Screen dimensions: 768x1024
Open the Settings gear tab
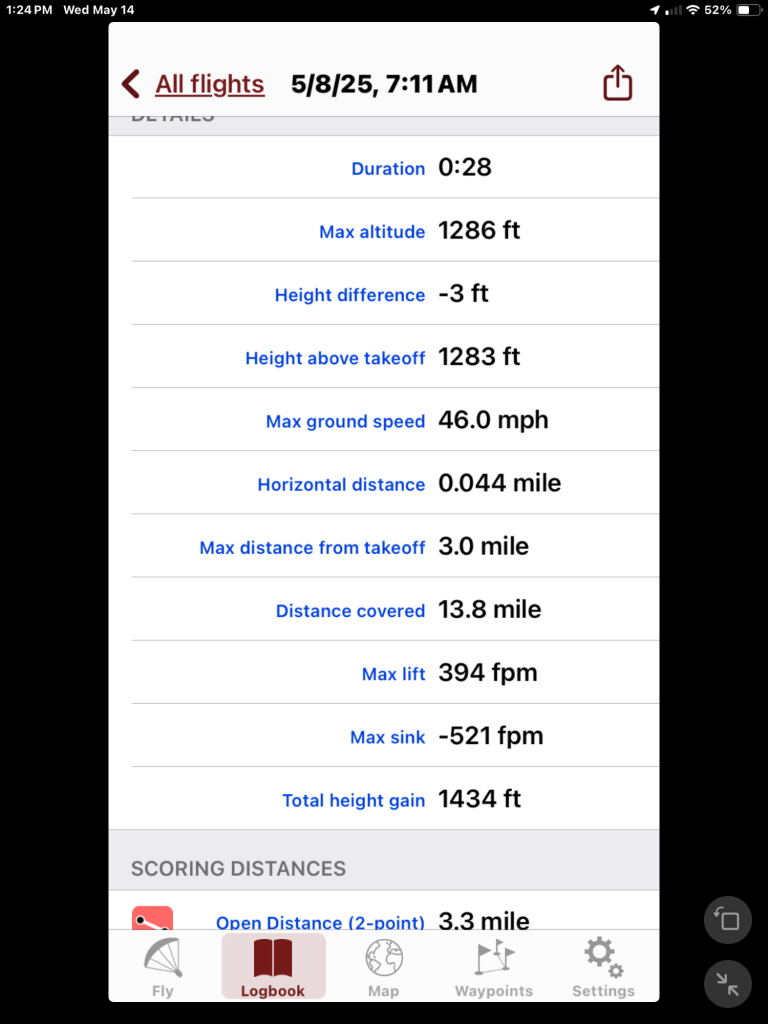603,967
